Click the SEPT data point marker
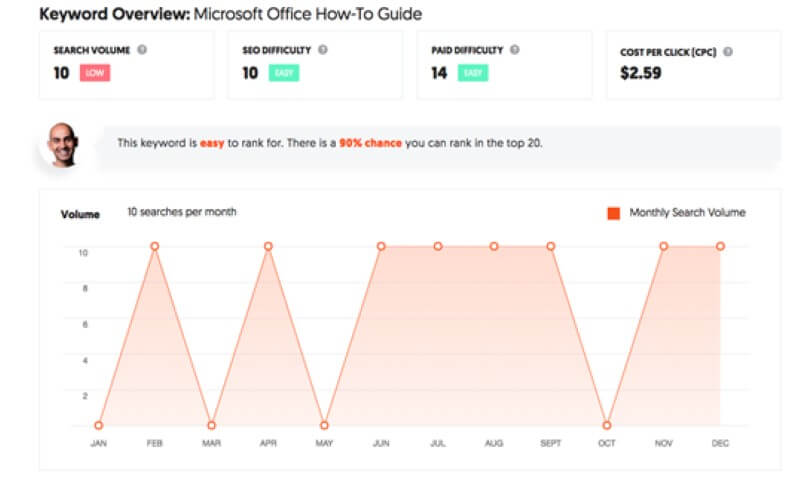This screenshot has height=477, width=800. tap(550, 246)
